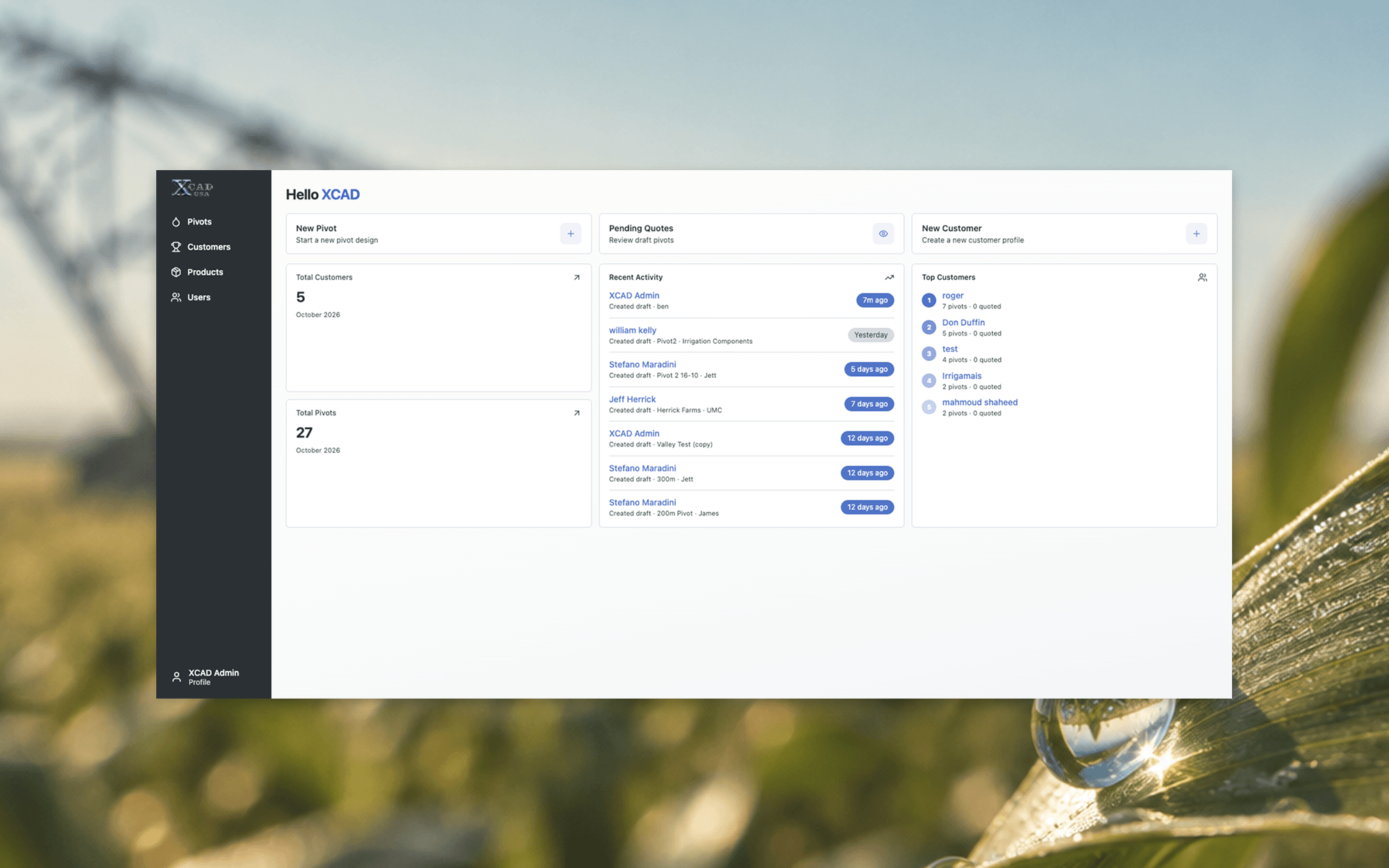Click the droplet Pivots icon in sidebar
The height and width of the screenshot is (868, 1389).
(176, 222)
